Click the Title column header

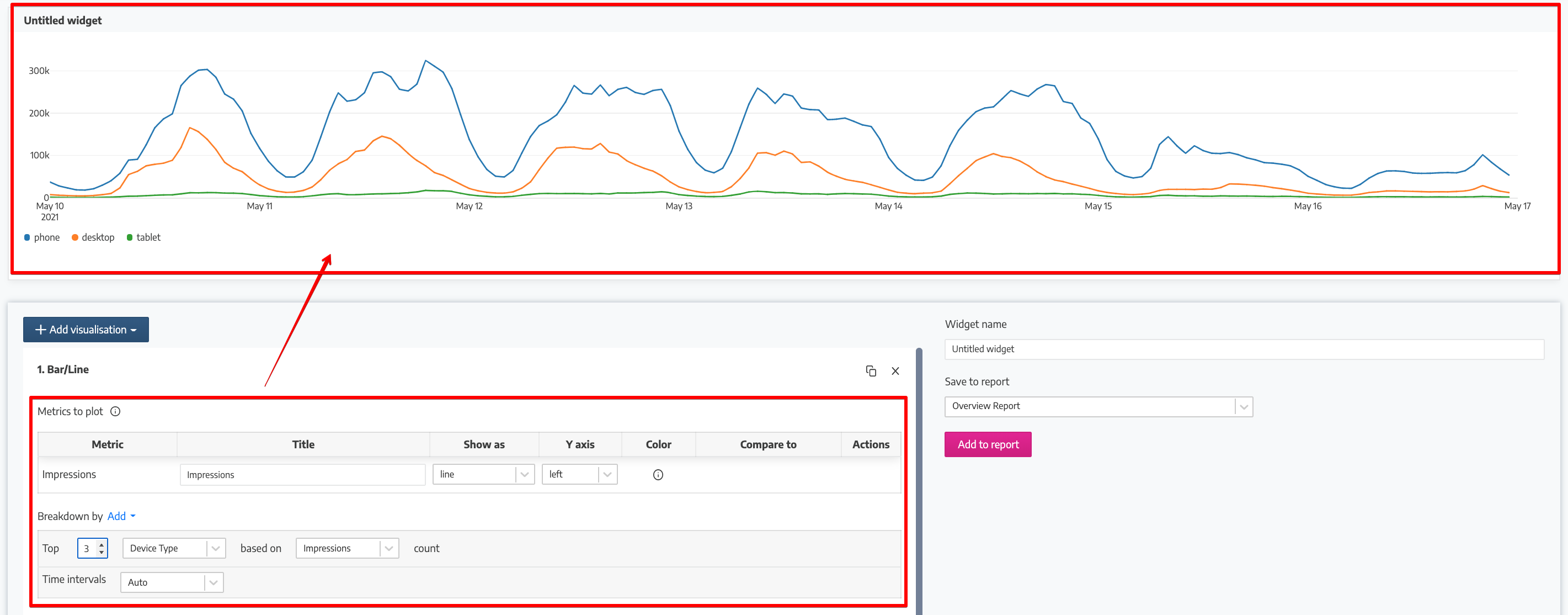(303, 444)
